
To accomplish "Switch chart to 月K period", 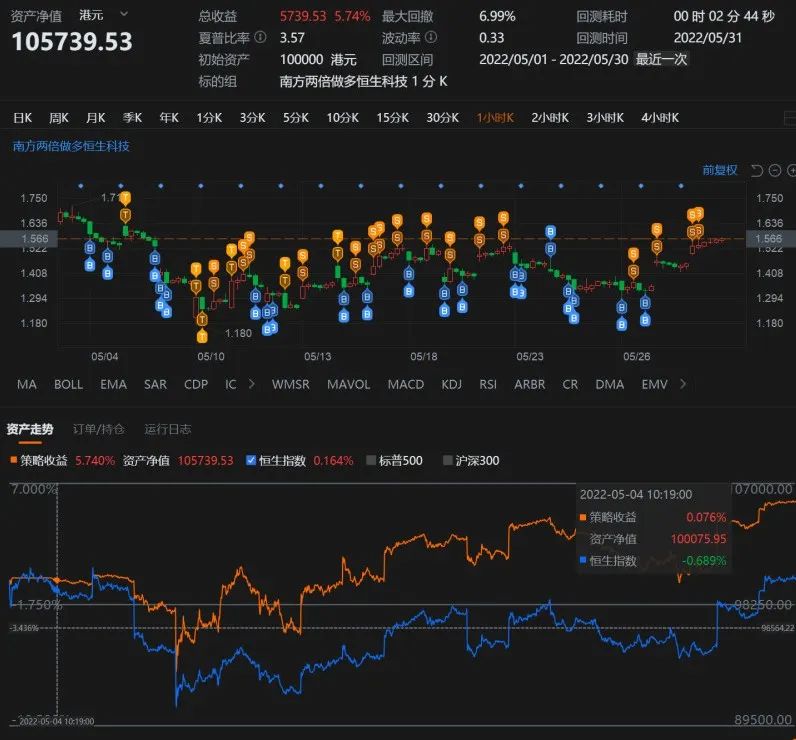I will 95,118.
